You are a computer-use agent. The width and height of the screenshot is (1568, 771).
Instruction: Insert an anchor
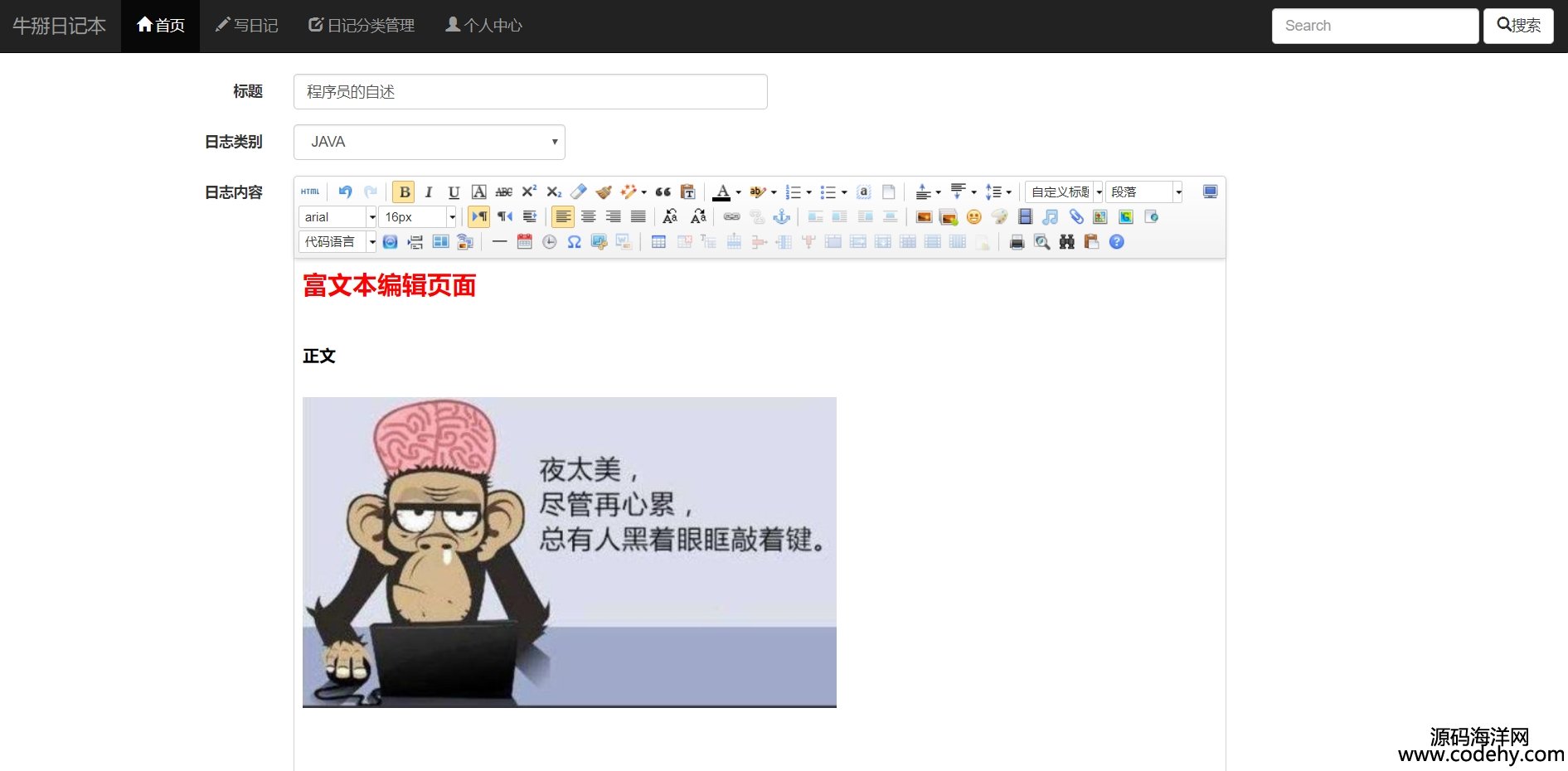pos(781,217)
